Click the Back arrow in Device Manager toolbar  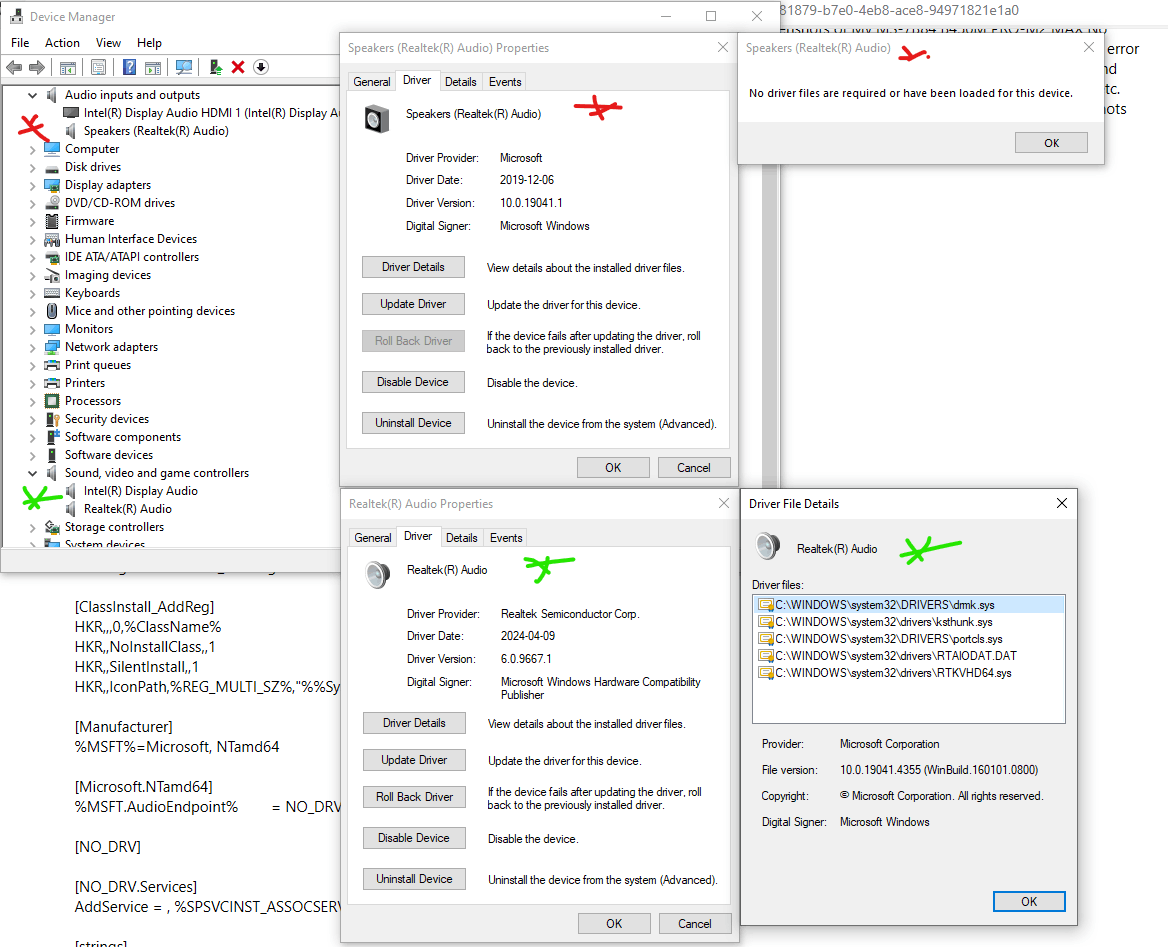point(14,68)
